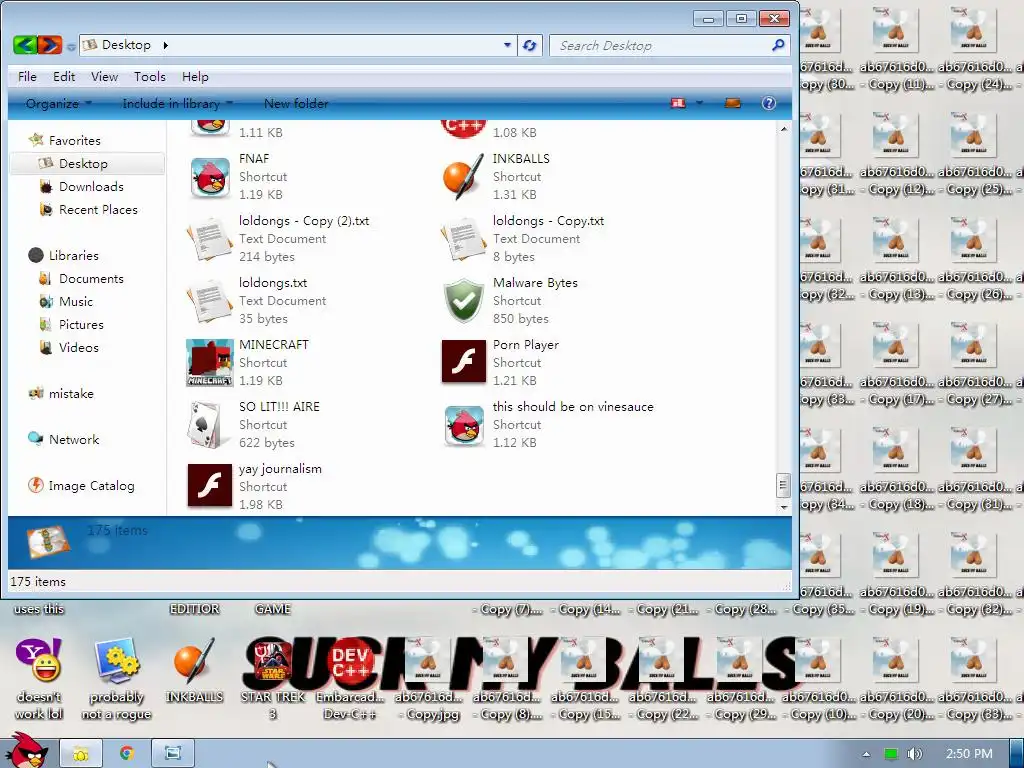Click Explorer taskbar button
The height and width of the screenshot is (768, 1024).
tap(81, 754)
